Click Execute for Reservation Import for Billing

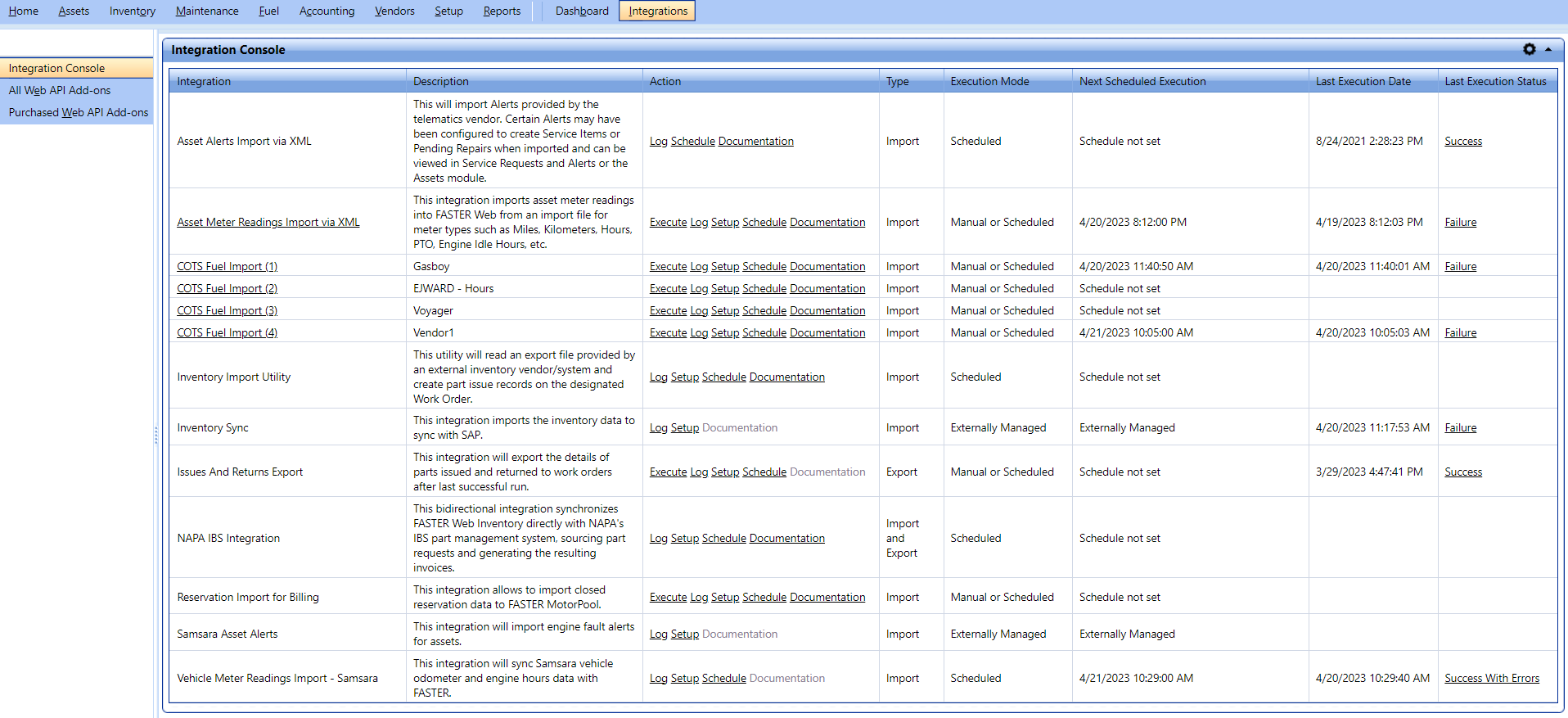pos(668,597)
